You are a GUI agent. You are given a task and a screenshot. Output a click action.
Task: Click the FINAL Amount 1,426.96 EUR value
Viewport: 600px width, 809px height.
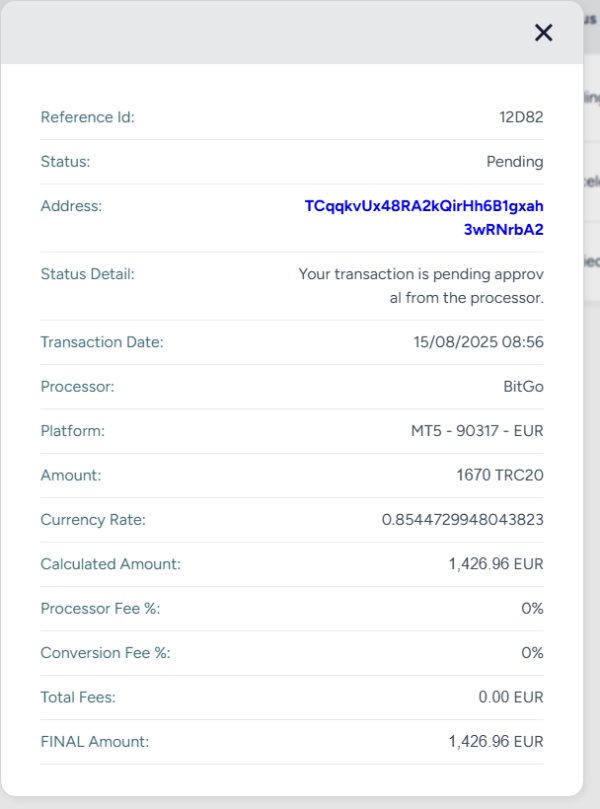point(496,741)
